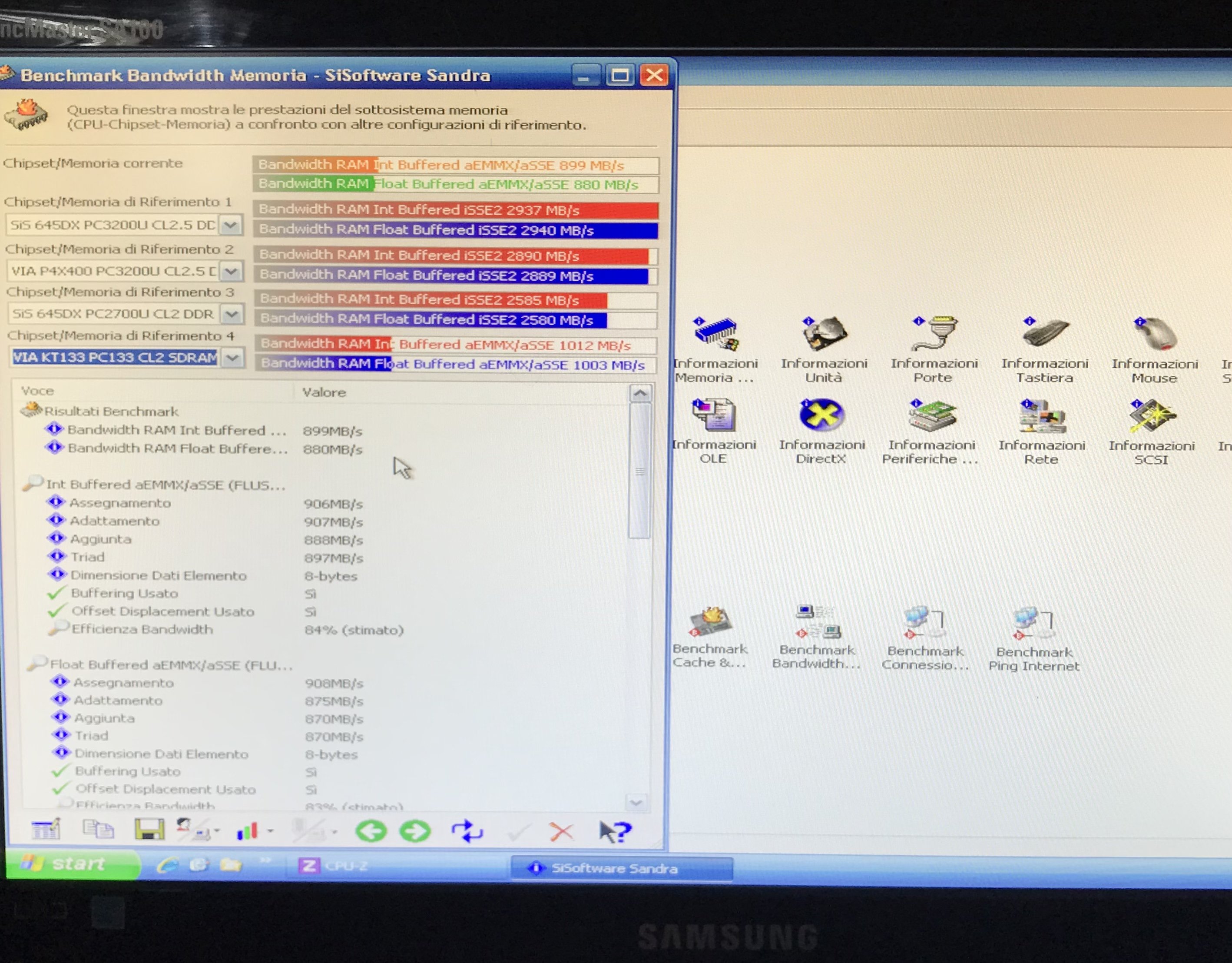This screenshot has height=963, width=1232.
Task: Click the red X cancel icon
Action: tap(561, 832)
